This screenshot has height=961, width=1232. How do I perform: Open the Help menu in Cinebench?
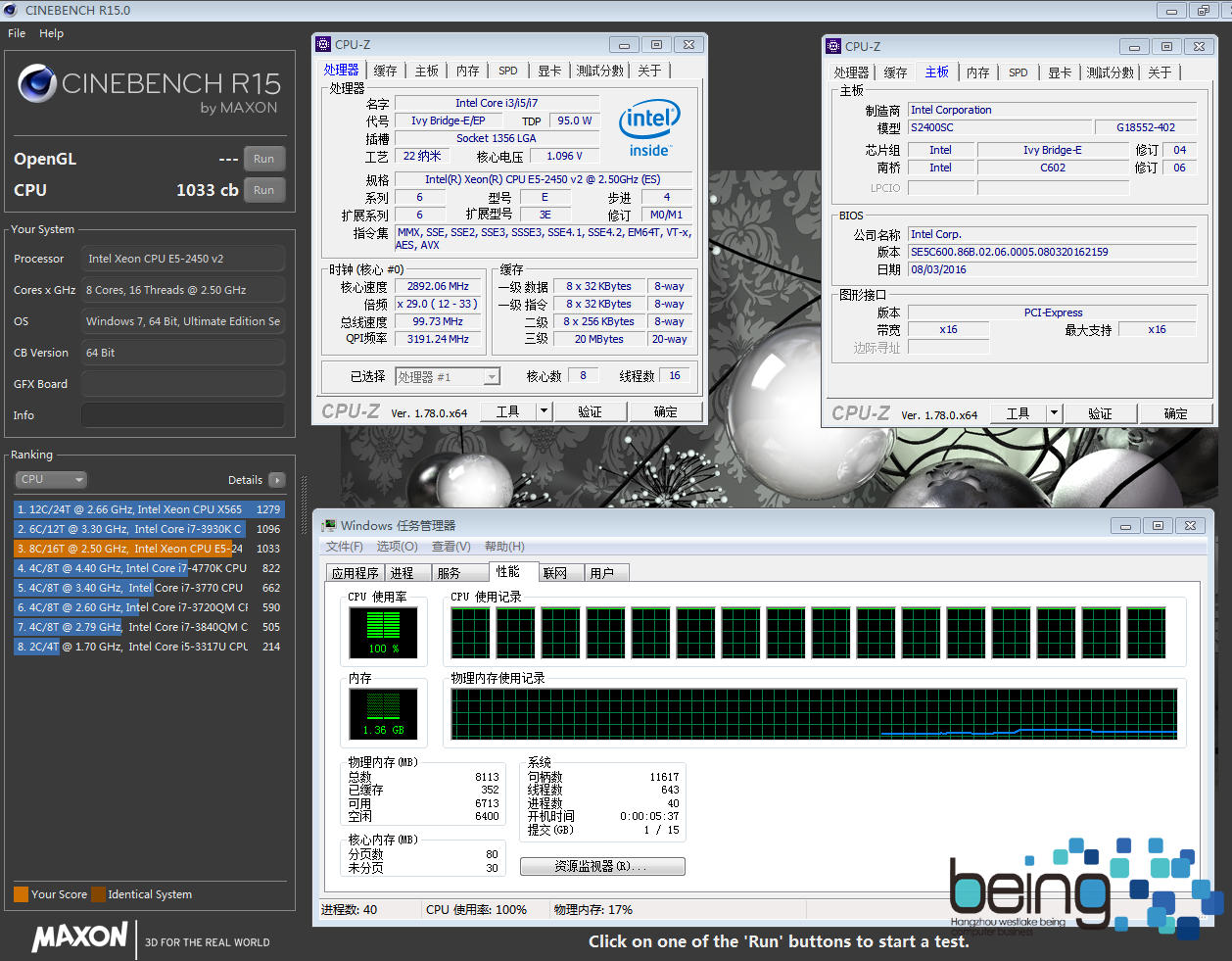click(x=51, y=33)
